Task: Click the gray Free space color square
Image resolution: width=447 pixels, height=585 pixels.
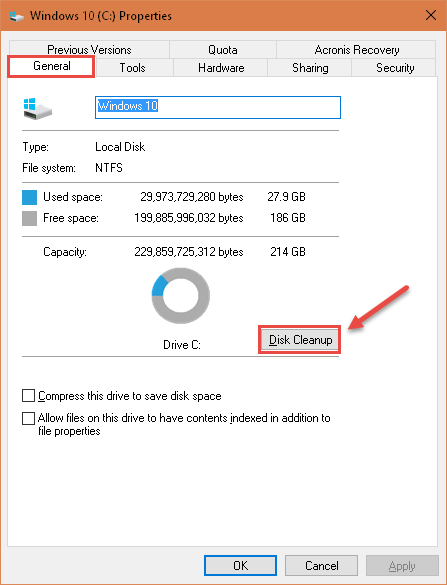Action: click(29, 218)
